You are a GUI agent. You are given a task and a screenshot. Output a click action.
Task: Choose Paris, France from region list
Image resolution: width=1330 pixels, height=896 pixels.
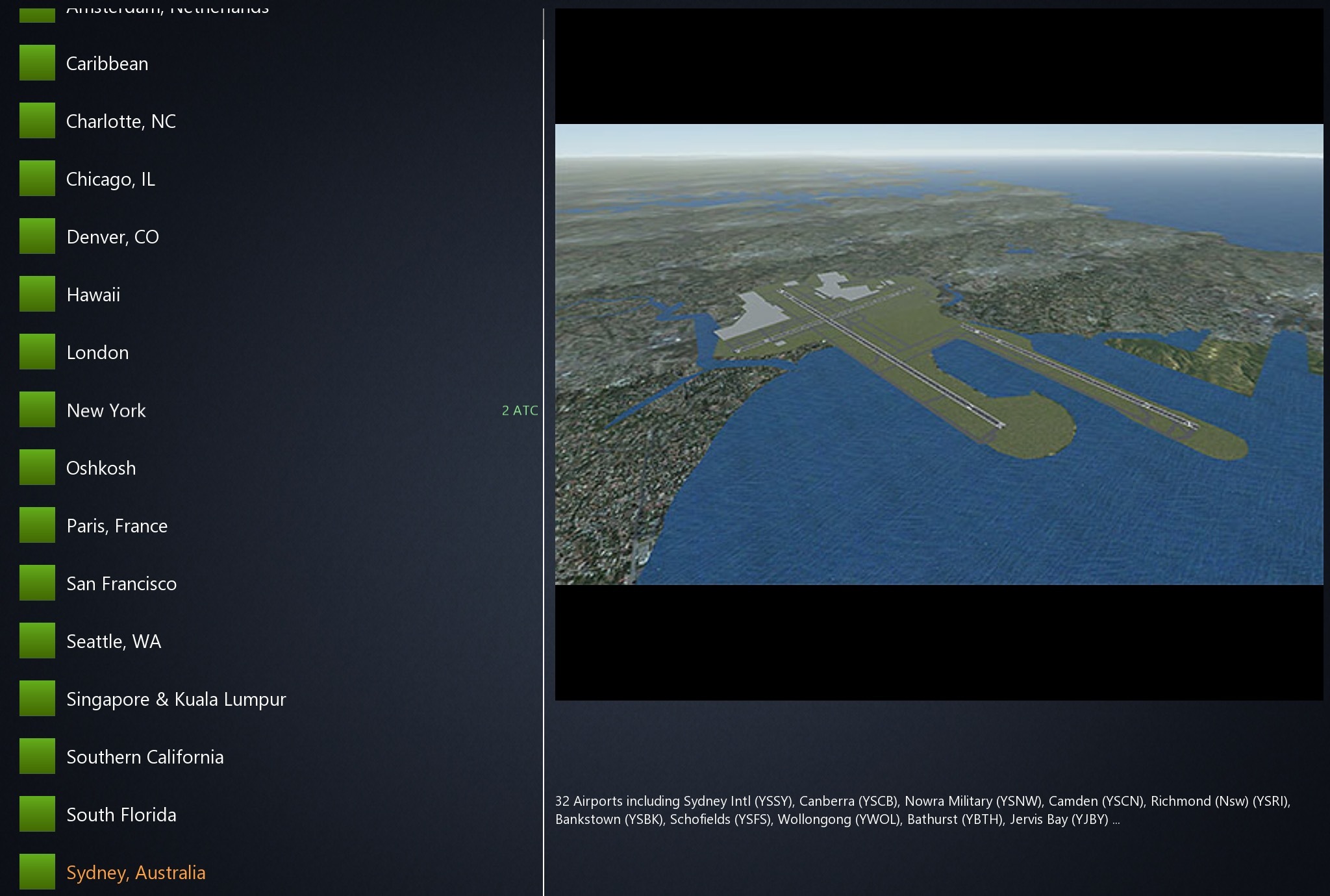pyautogui.click(x=117, y=526)
